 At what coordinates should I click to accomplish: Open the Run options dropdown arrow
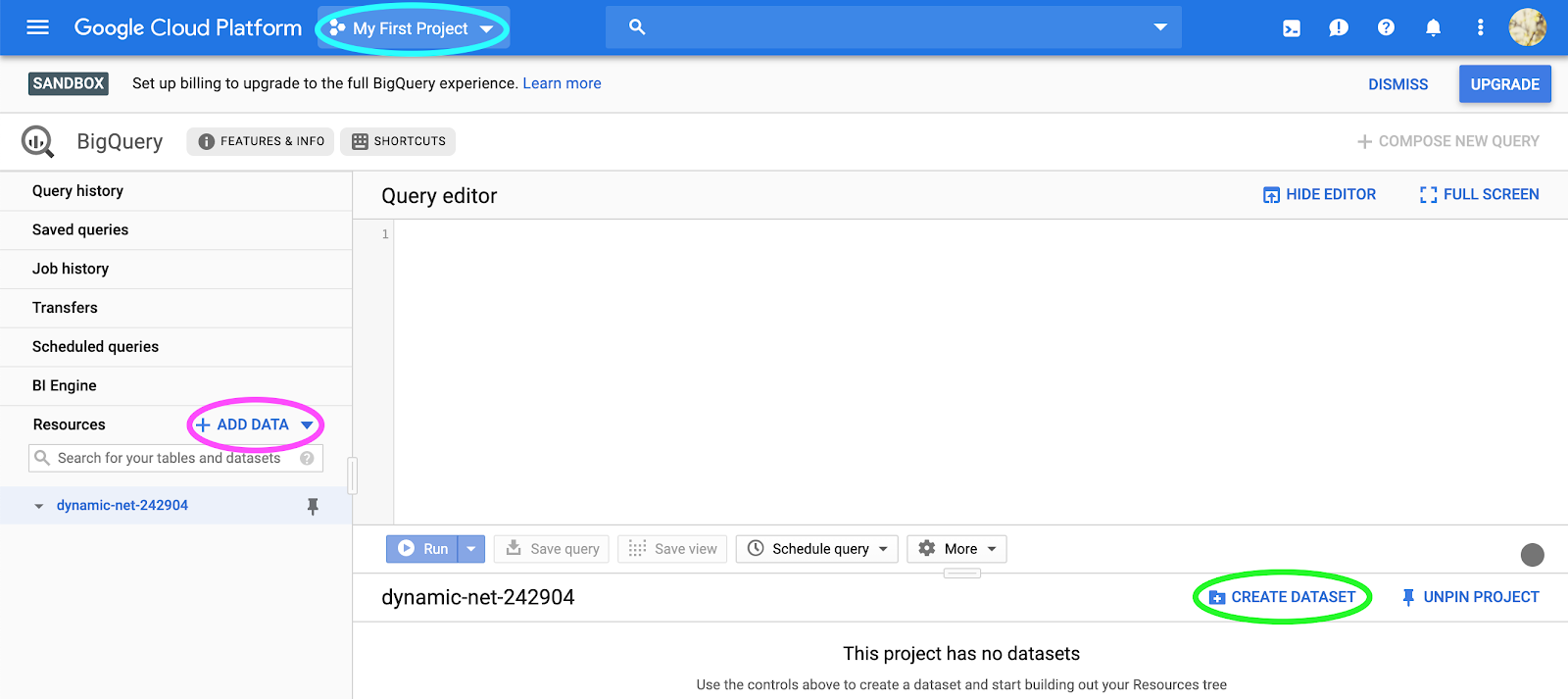pos(471,549)
